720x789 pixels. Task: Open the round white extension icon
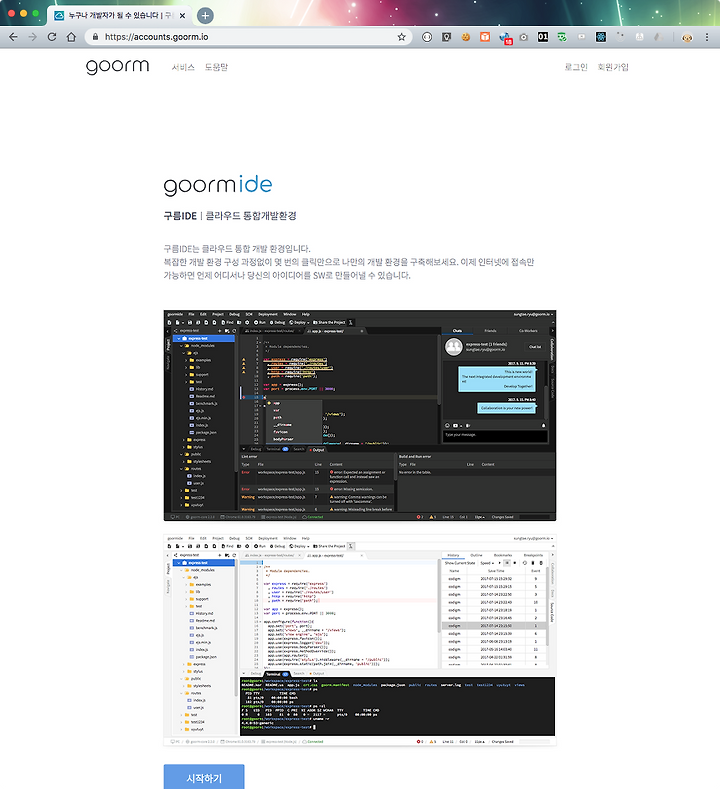point(427,37)
